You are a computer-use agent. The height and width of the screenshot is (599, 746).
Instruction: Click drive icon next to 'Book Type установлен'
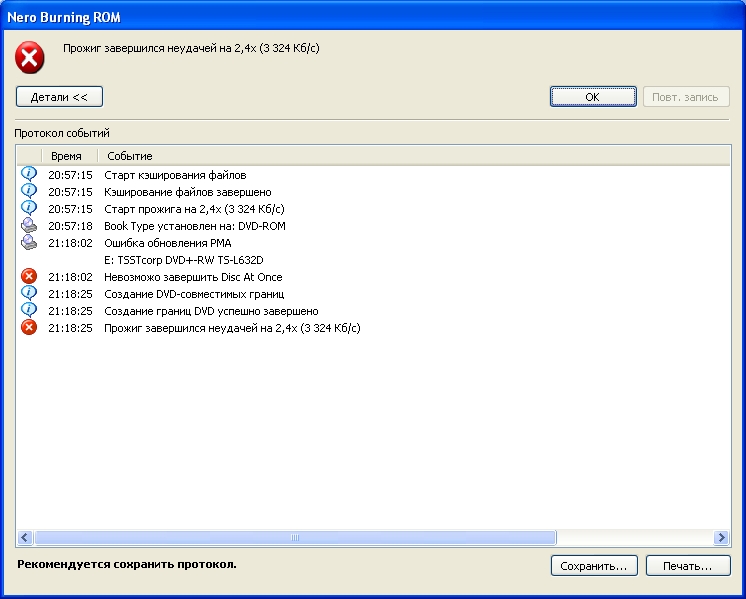coord(29,226)
